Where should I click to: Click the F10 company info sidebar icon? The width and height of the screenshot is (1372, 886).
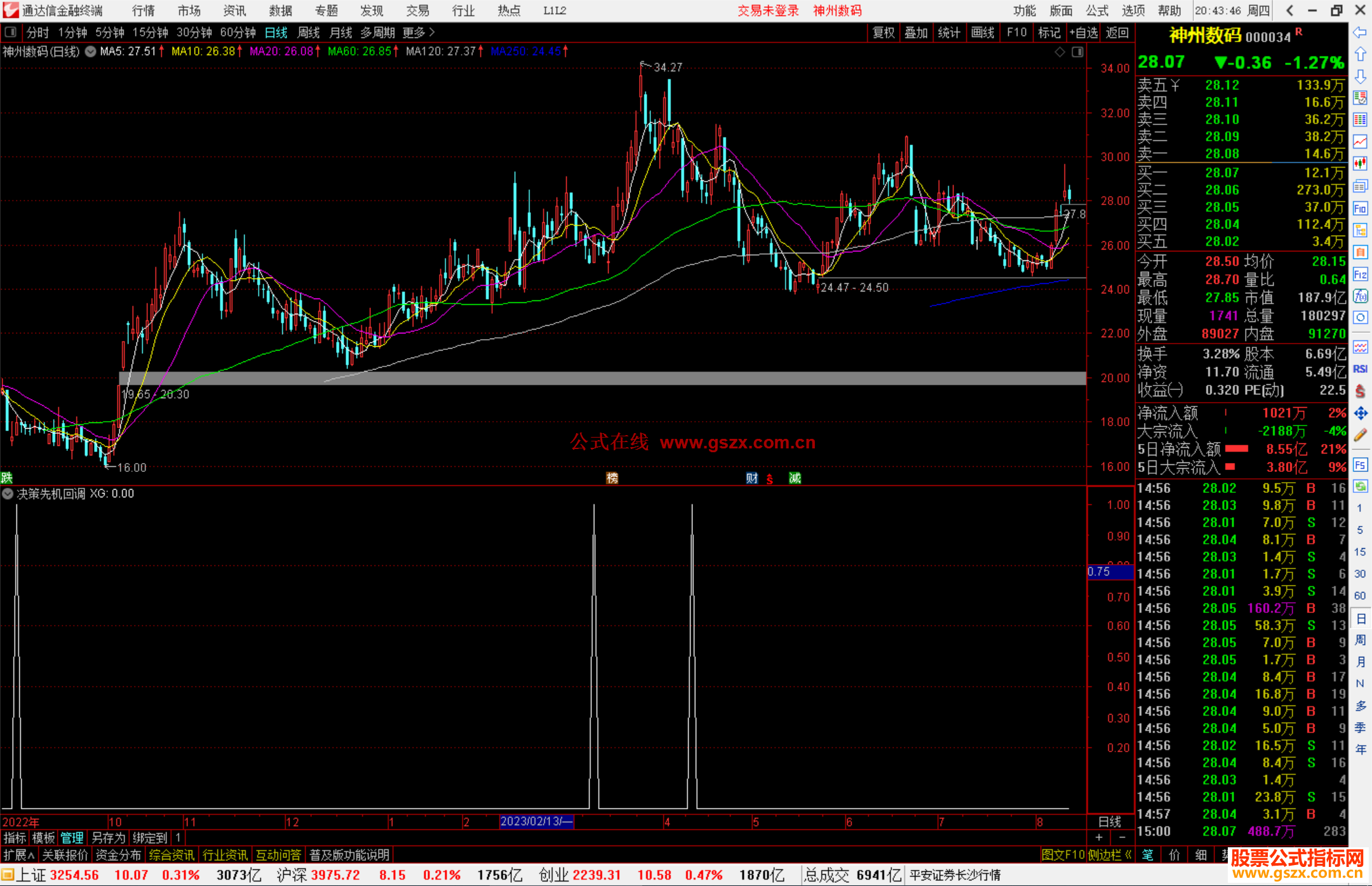coord(1360,208)
